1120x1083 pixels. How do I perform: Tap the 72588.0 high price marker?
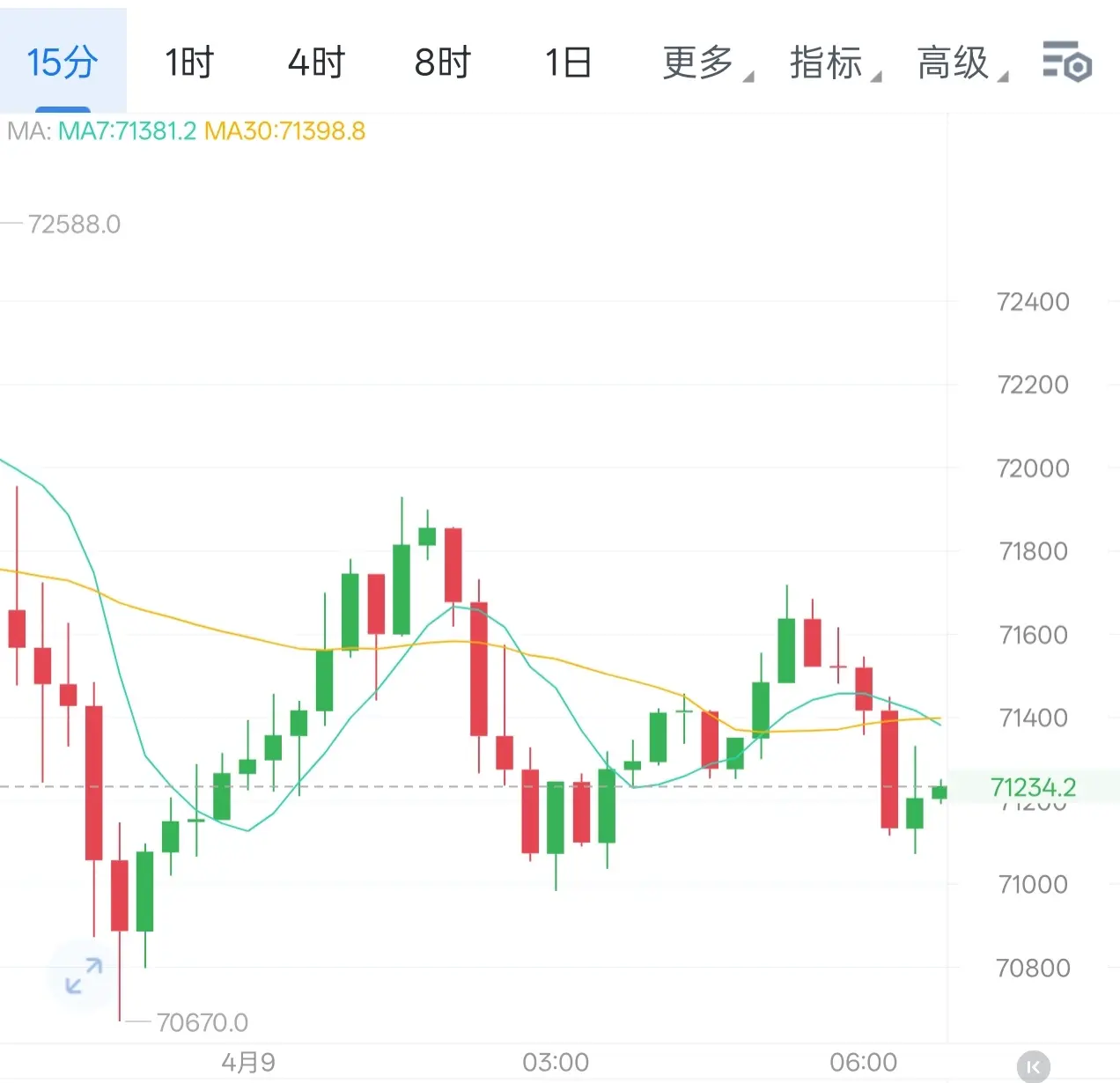pos(74,225)
